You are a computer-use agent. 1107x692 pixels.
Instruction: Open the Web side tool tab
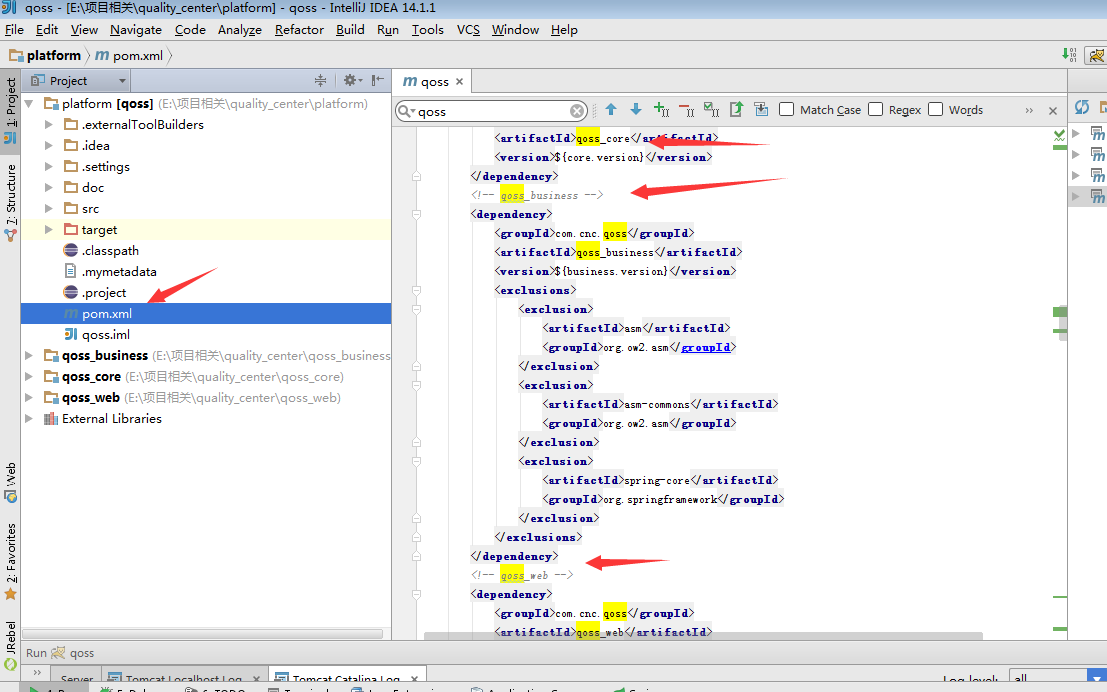point(11,482)
